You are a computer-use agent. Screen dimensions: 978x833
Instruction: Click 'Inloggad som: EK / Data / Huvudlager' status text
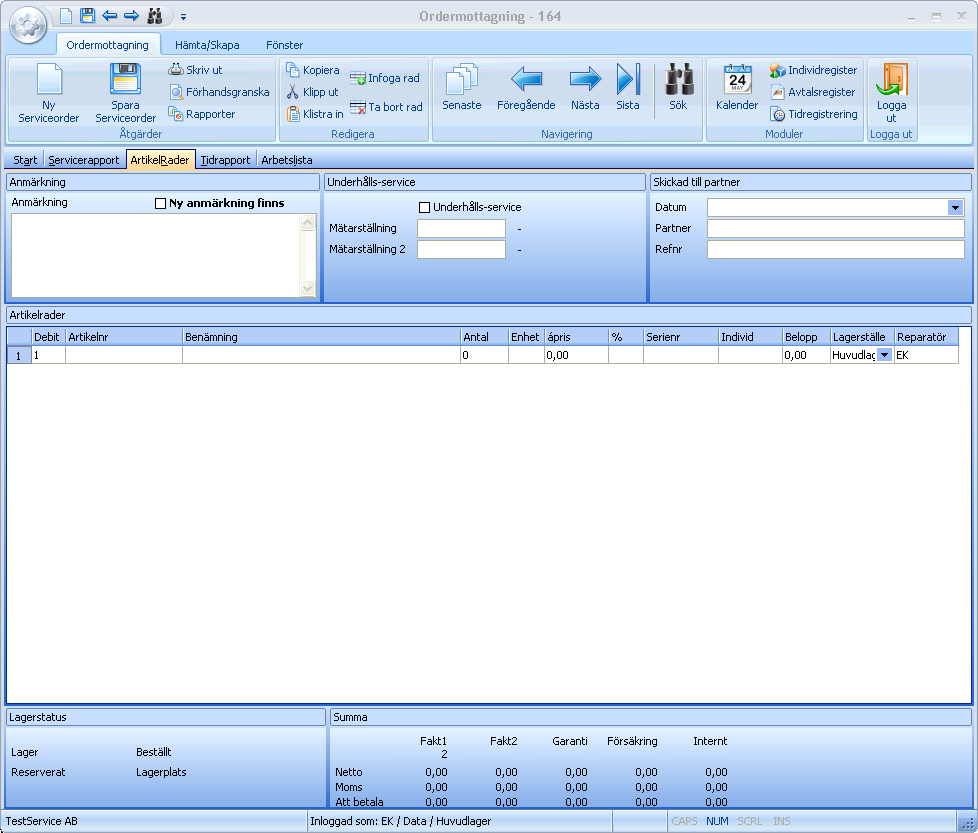pyautogui.click(x=400, y=821)
